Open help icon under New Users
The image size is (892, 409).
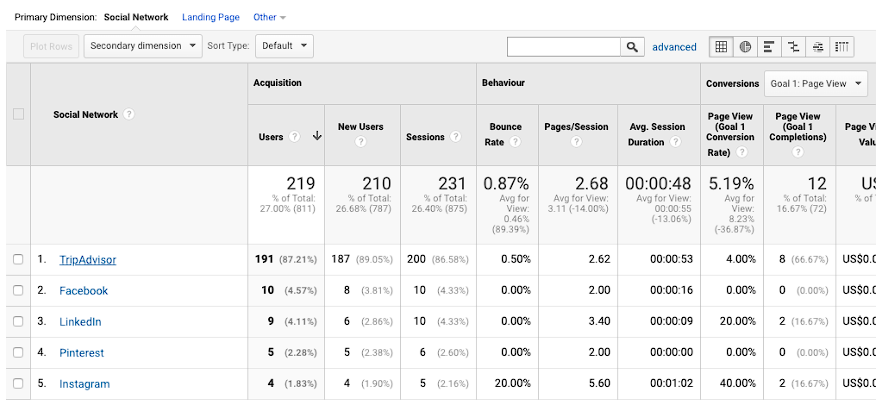pyautogui.click(x=361, y=142)
